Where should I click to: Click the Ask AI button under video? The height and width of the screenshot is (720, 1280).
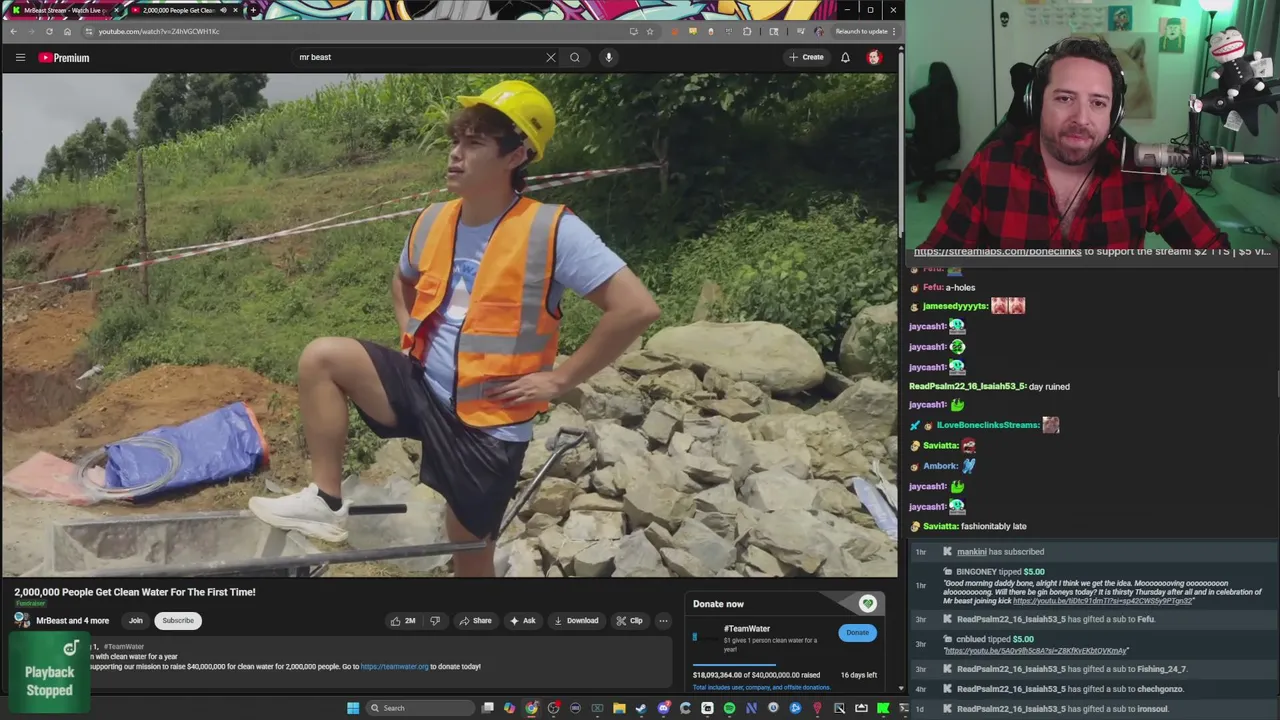coord(523,620)
